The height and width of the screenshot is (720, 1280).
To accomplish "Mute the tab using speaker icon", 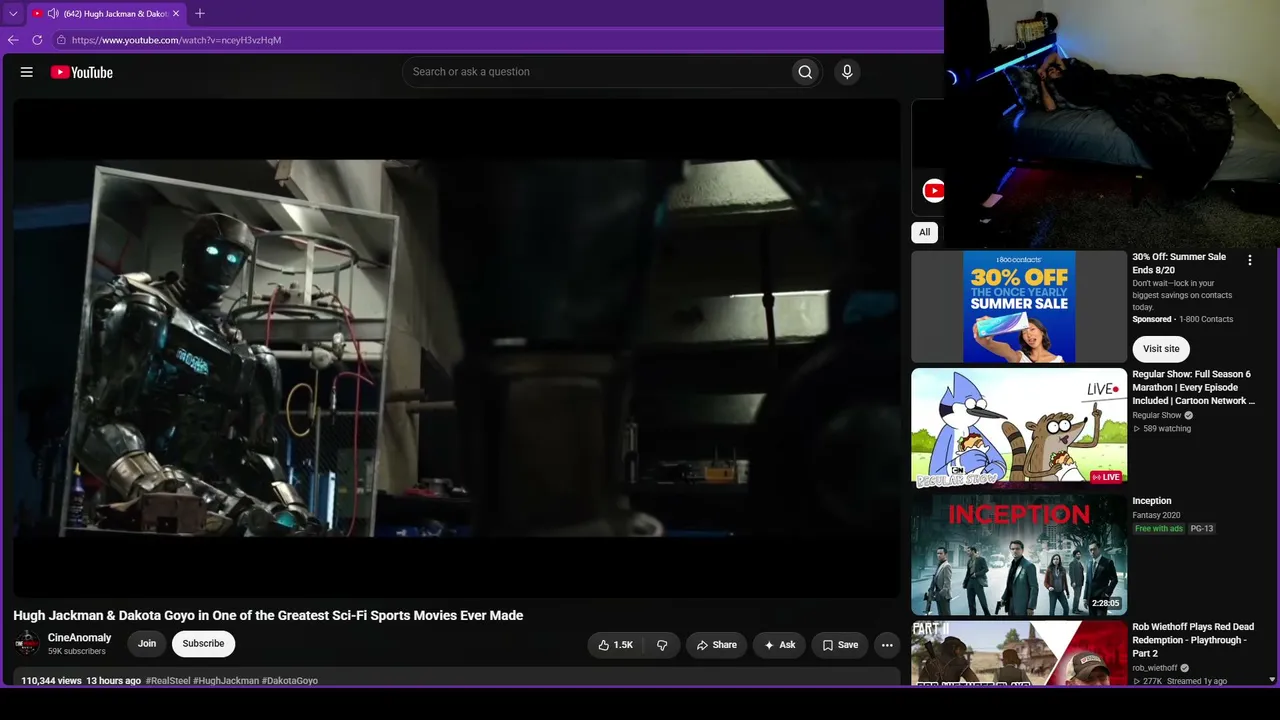I will 53,14.
